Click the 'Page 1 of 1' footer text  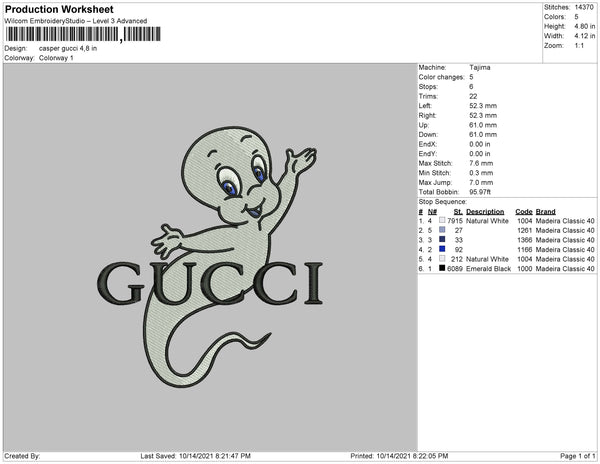pos(577,456)
